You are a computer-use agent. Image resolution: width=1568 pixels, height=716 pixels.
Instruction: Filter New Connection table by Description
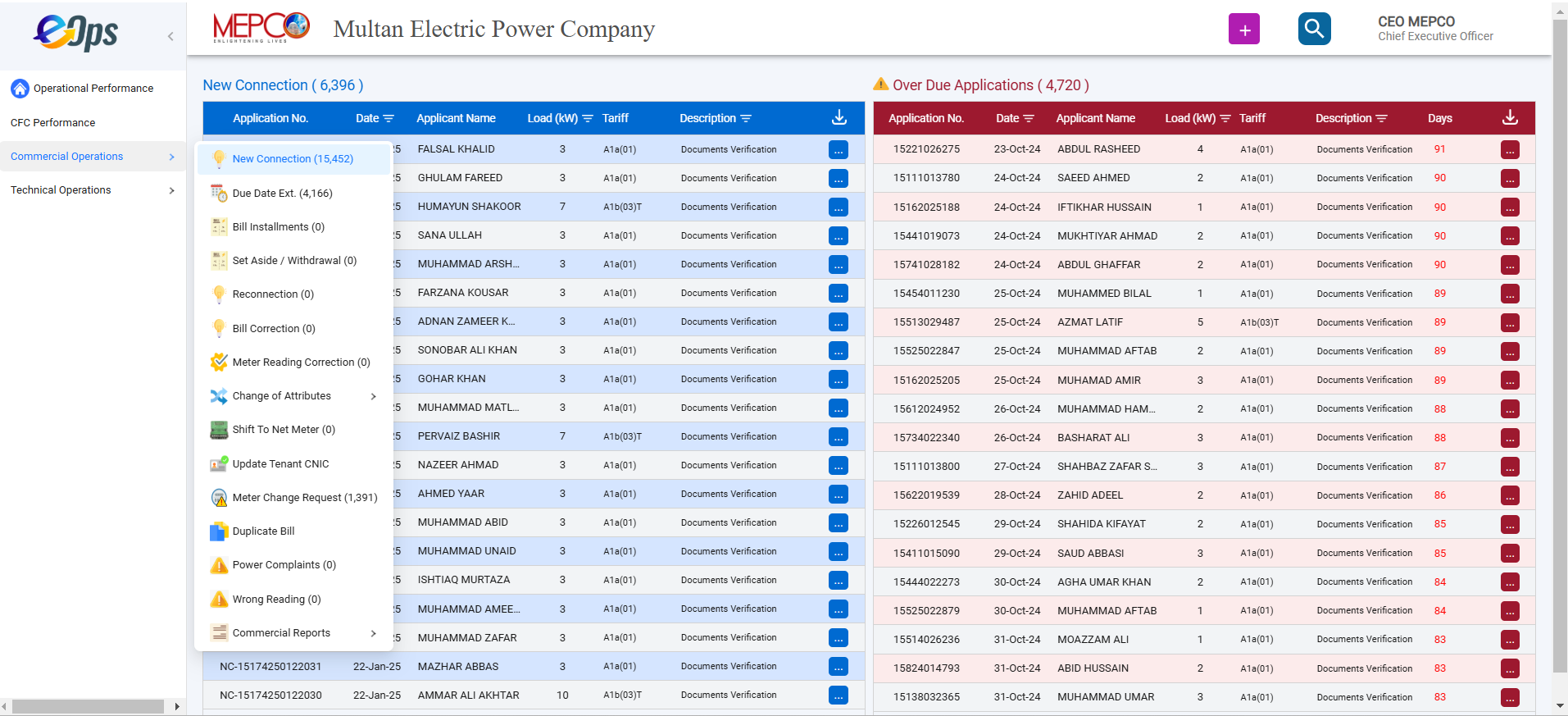746,119
